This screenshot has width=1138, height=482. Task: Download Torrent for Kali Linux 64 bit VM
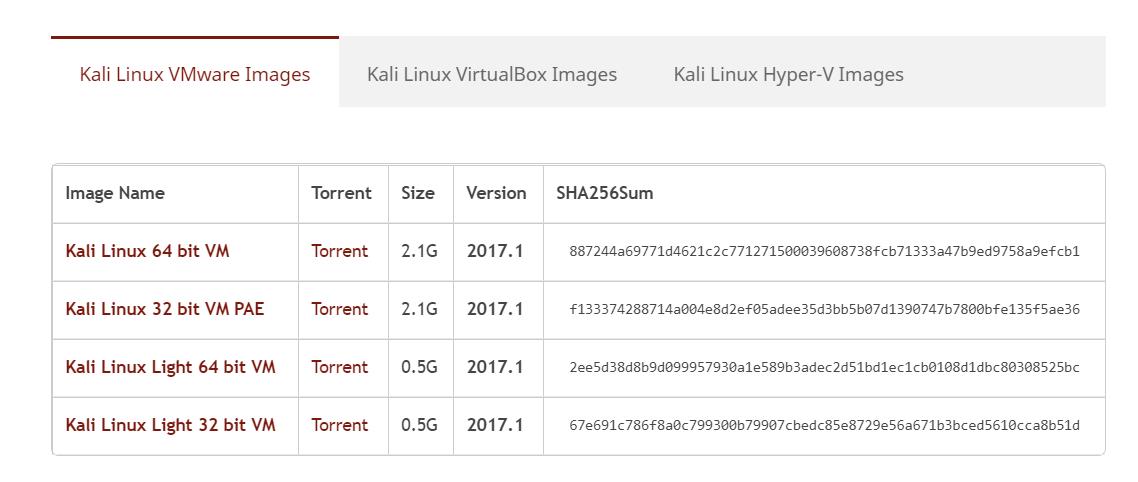coord(340,251)
